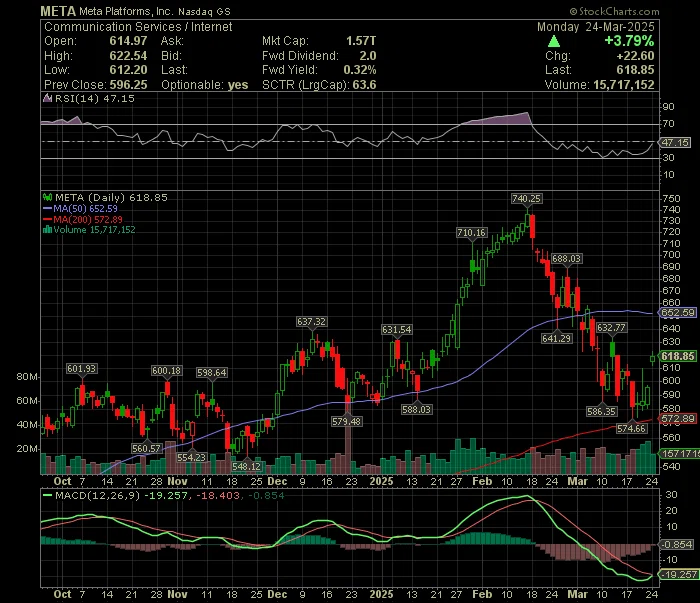Click the Feb label on the price chart axis
This screenshot has height=603, width=700.
pos(482,482)
